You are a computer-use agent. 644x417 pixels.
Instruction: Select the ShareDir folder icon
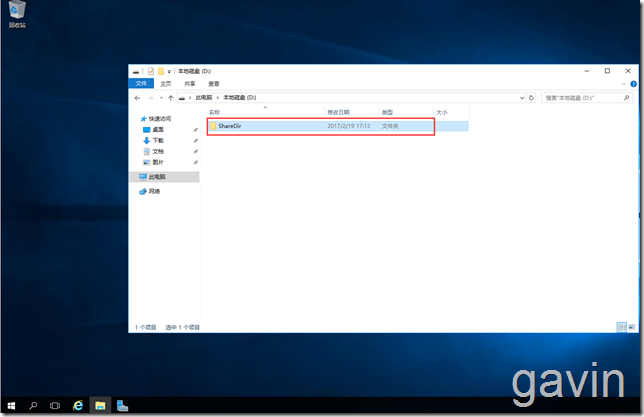click(x=213, y=126)
